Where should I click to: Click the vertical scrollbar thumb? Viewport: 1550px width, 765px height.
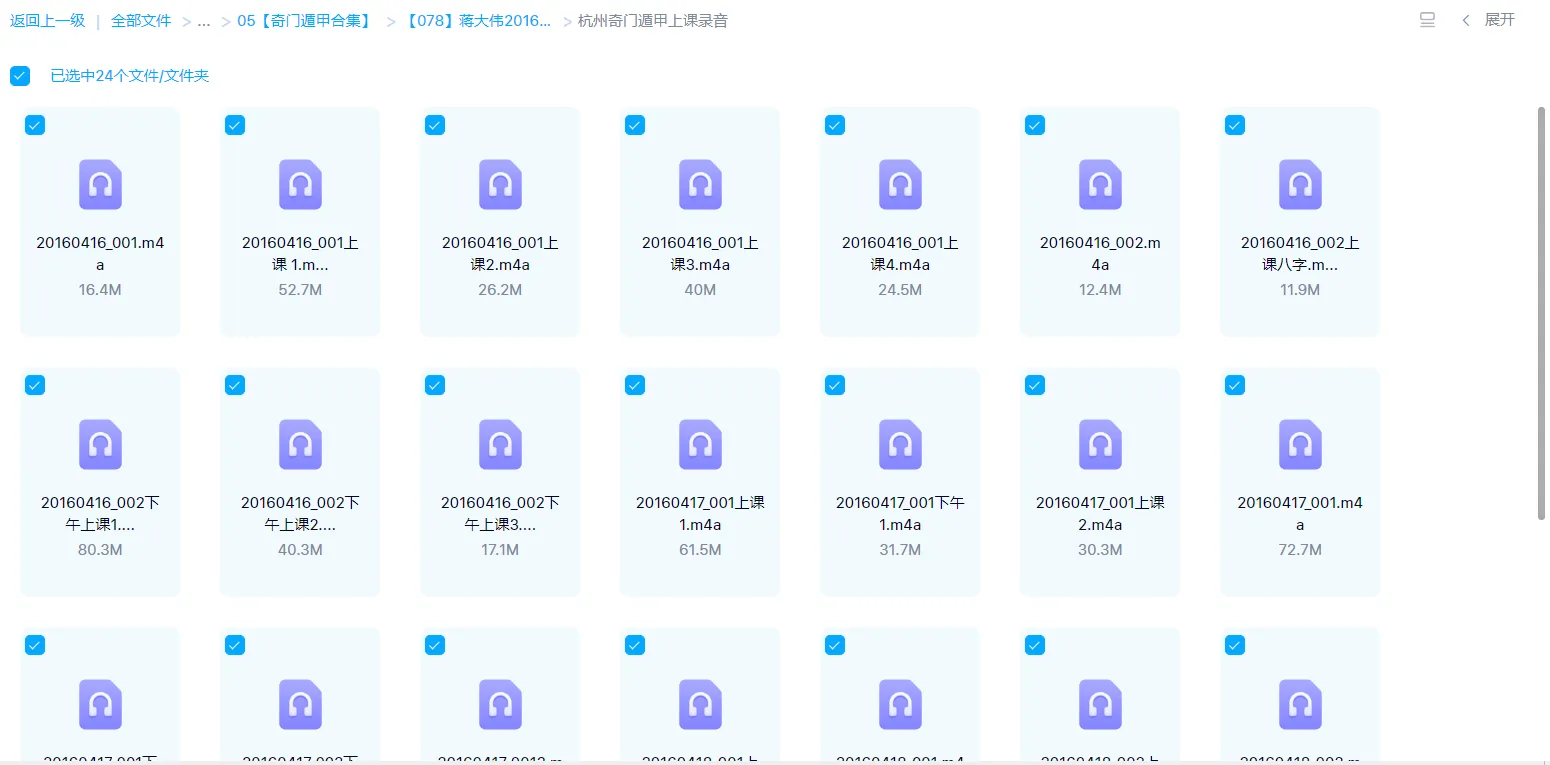pyautogui.click(x=1541, y=312)
